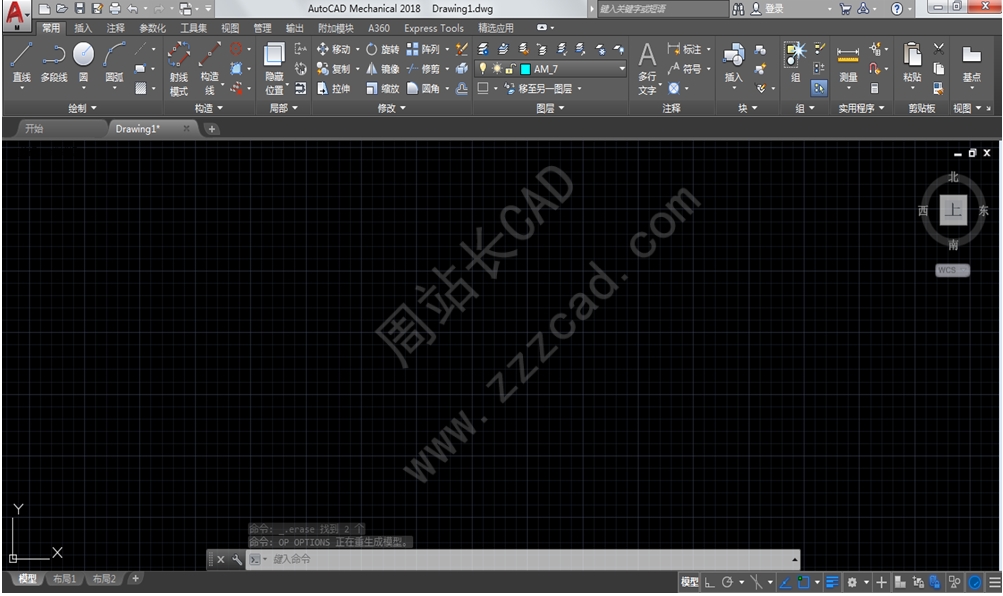Click the WCS coordinate system button

click(952, 270)
